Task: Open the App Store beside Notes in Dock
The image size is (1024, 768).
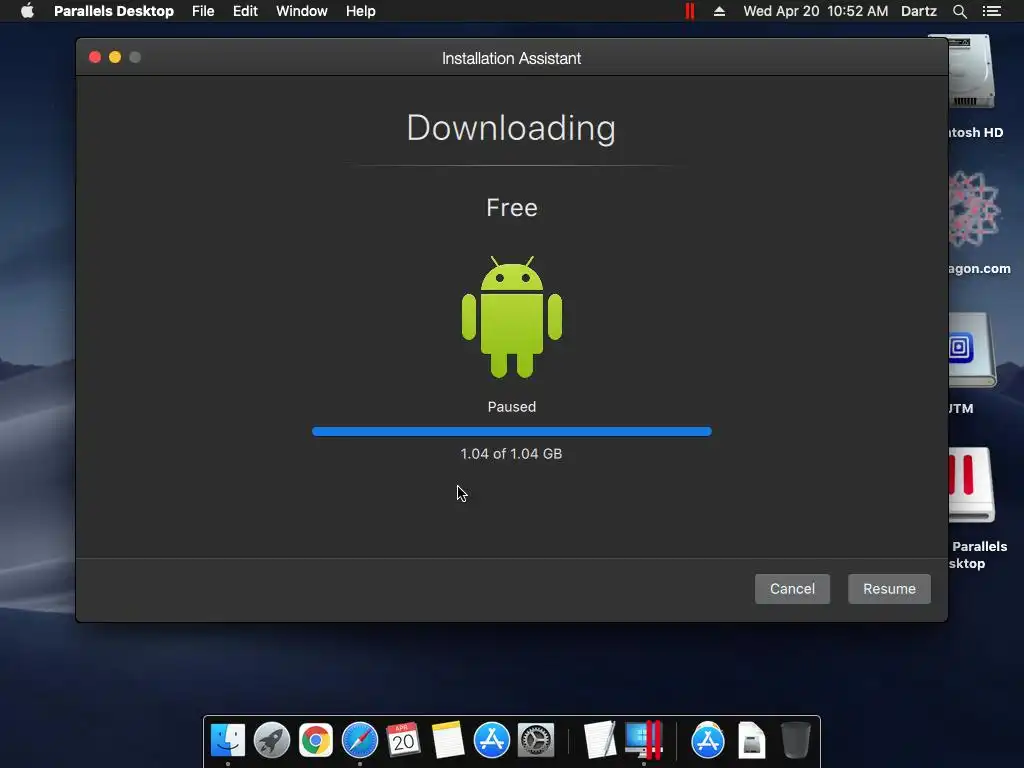Action: point(491,740)
